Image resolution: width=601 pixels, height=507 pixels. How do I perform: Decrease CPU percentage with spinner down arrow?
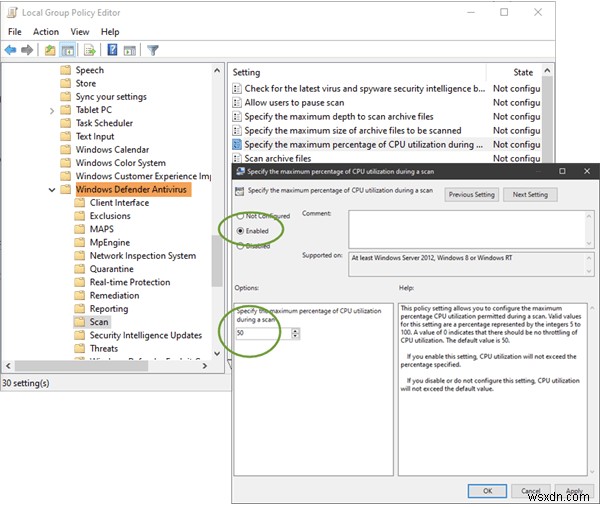click(295, 336)
